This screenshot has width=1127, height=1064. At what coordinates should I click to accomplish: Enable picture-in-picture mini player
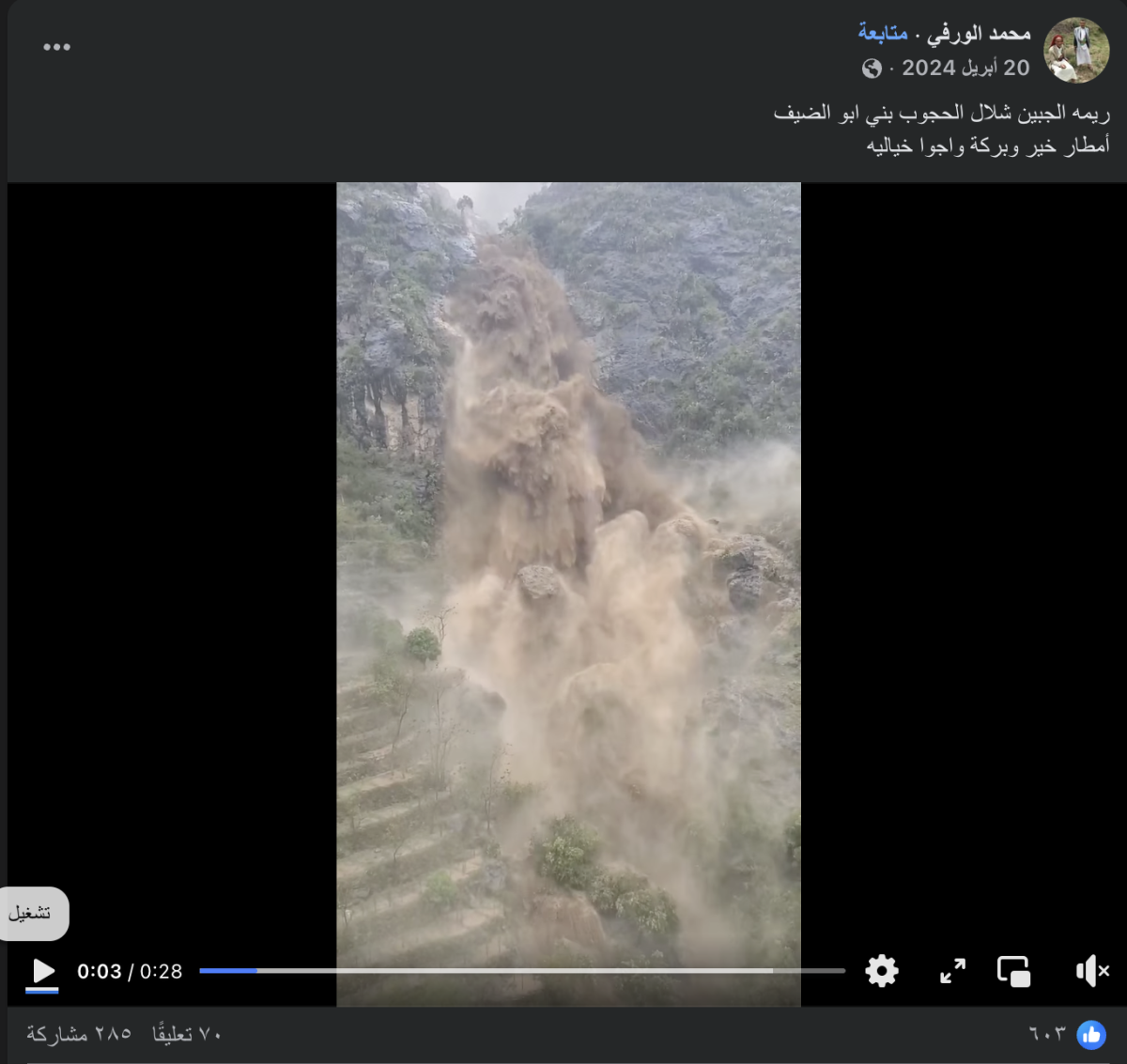pos(1013,971)
